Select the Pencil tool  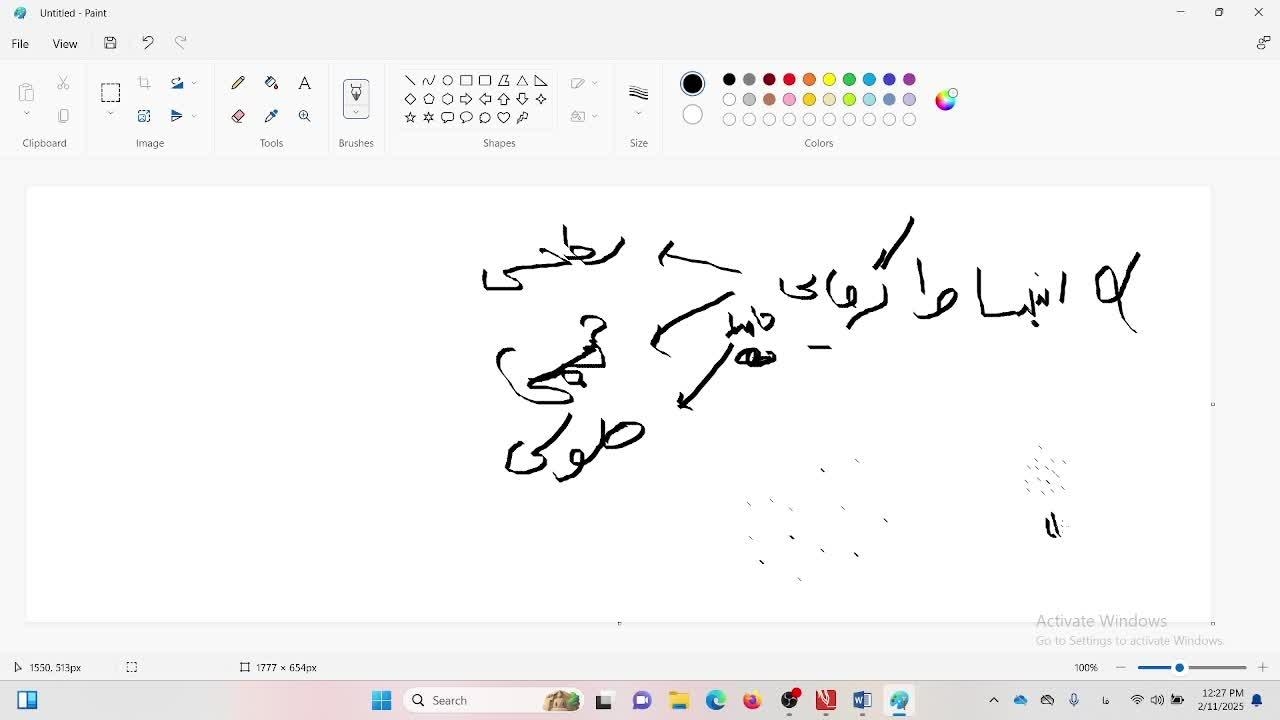click(238, 83)
